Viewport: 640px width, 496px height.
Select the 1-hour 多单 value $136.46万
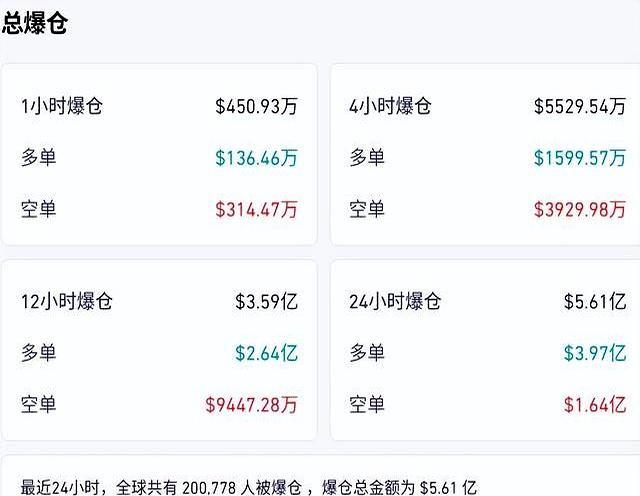[256, 158]
